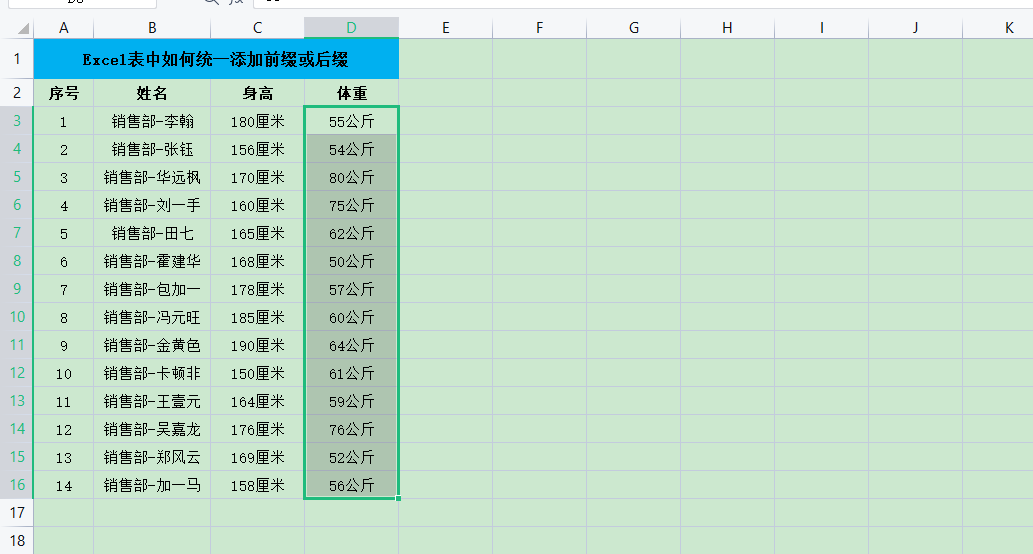Select row 16 header
The image size is (1033, 554).
[x=16, y=485]
